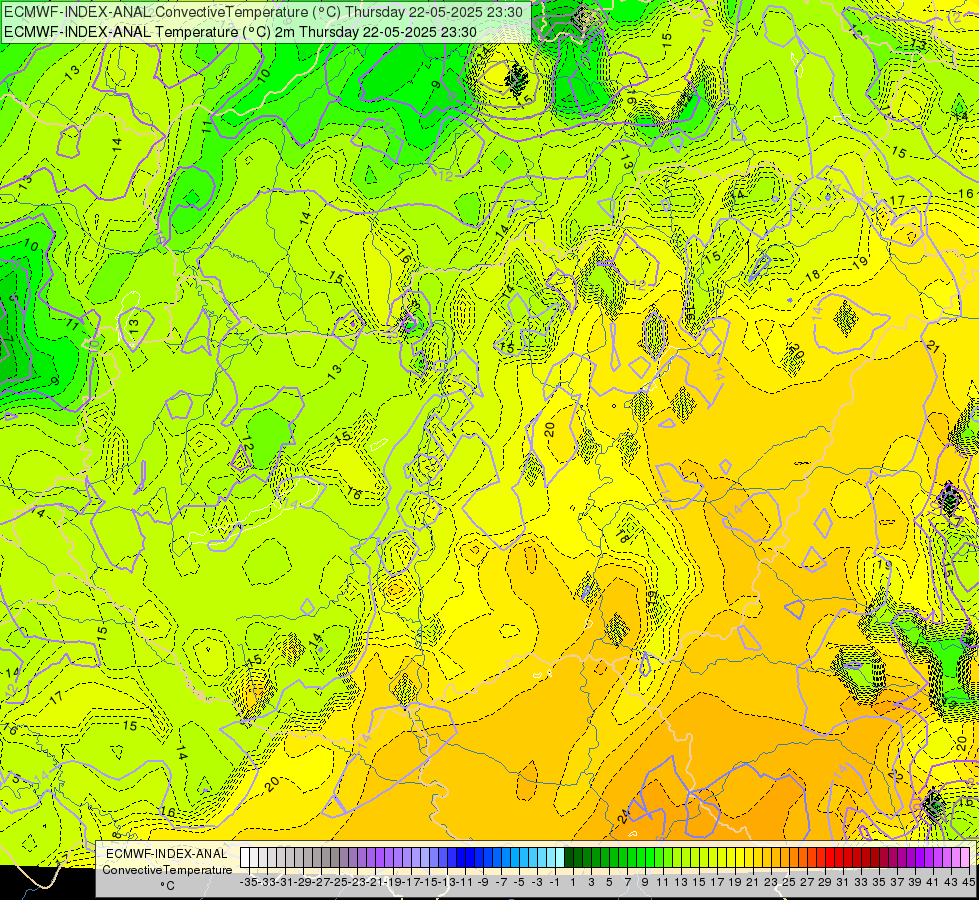
Task: Click the -21 value on the legend scale
Action: 375,882
